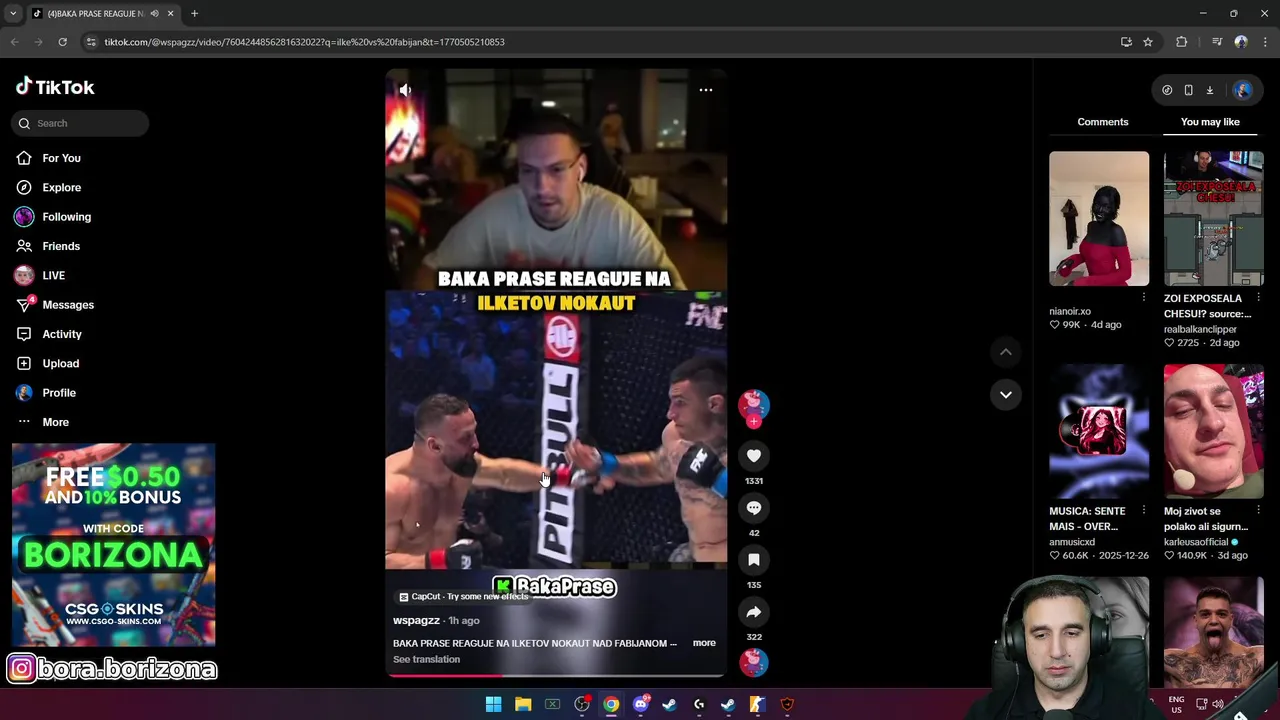Open the sound disc avatar below share
This screenshot has width=1280, height=720.
pyautogui.click(x=754, y=662)
